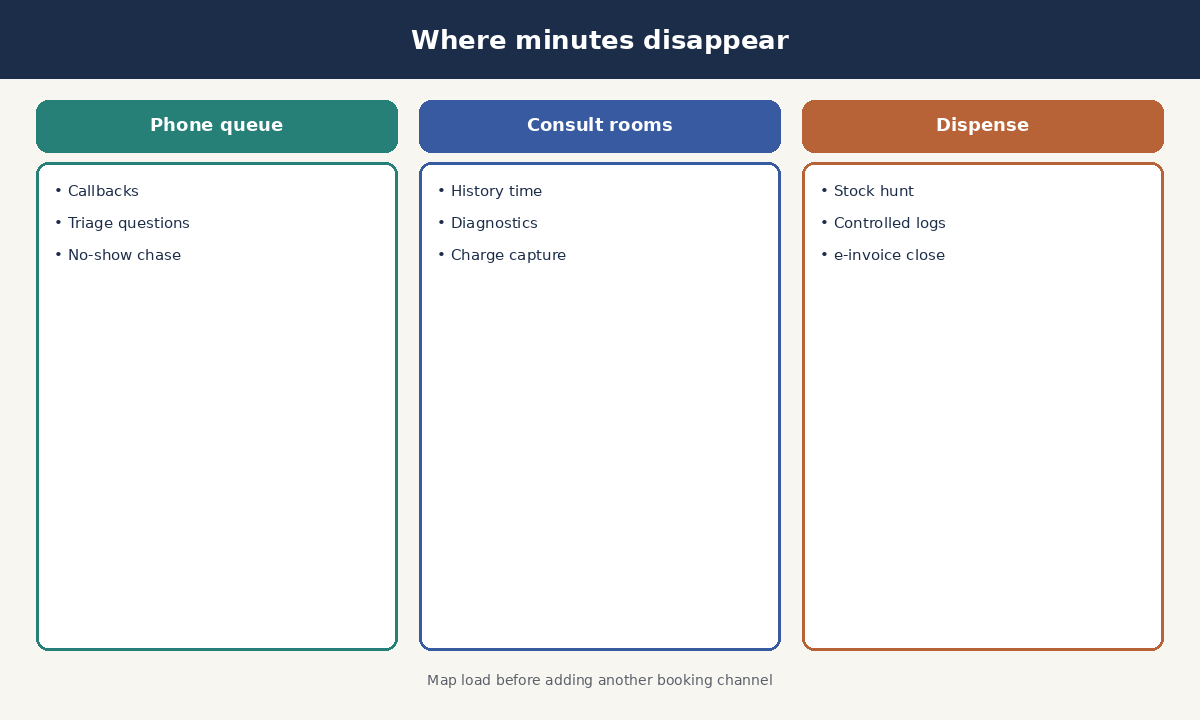Click the No-show chase bullet item

tap(118, 255)
